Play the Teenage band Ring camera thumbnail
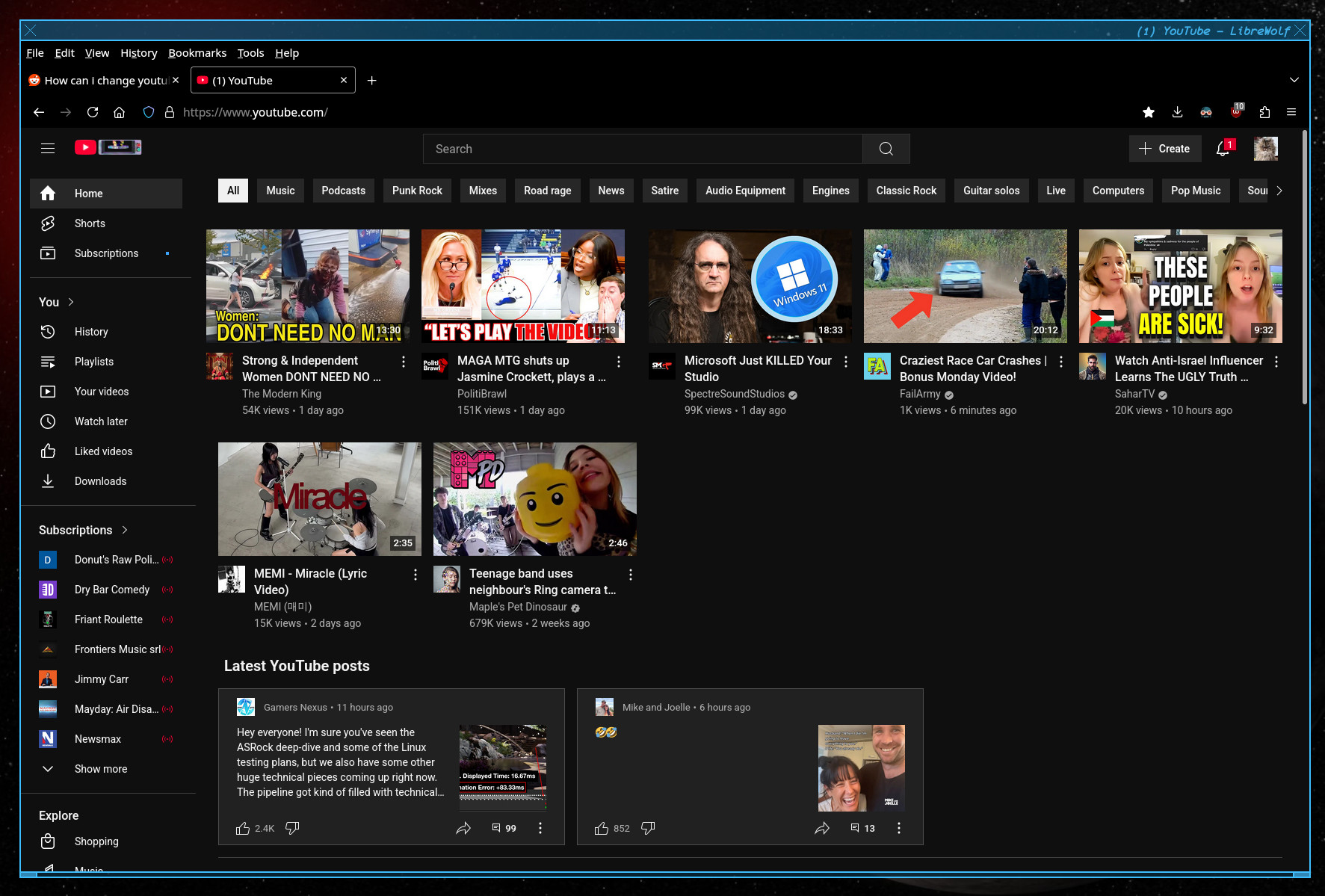1325x896 pixels. point(535,499)
